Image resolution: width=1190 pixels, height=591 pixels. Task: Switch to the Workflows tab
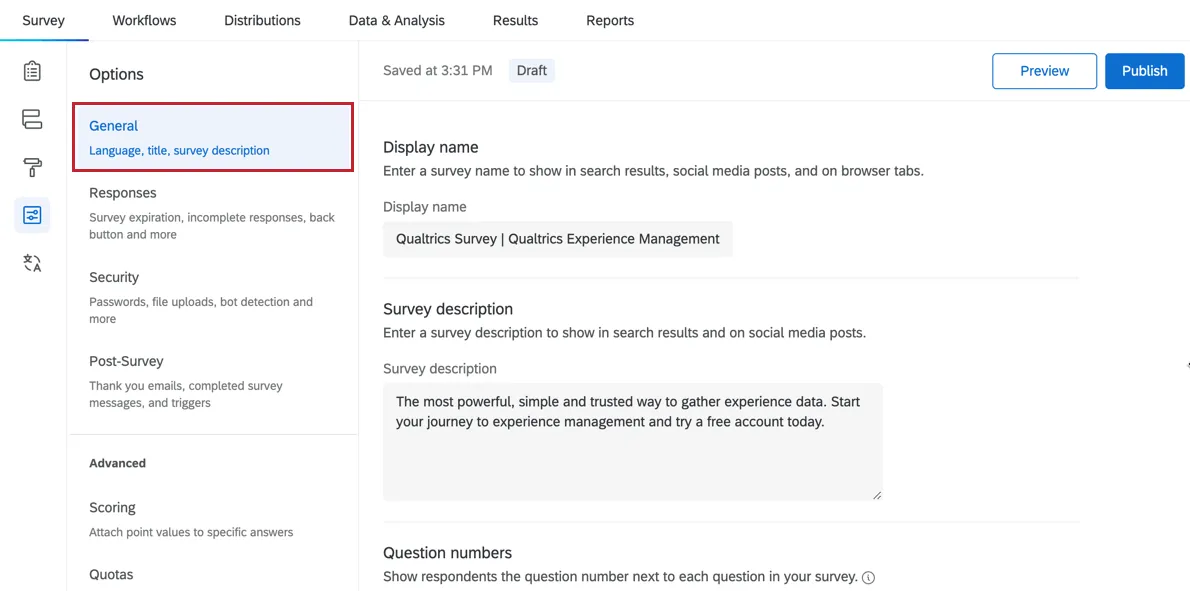(143, 20)
